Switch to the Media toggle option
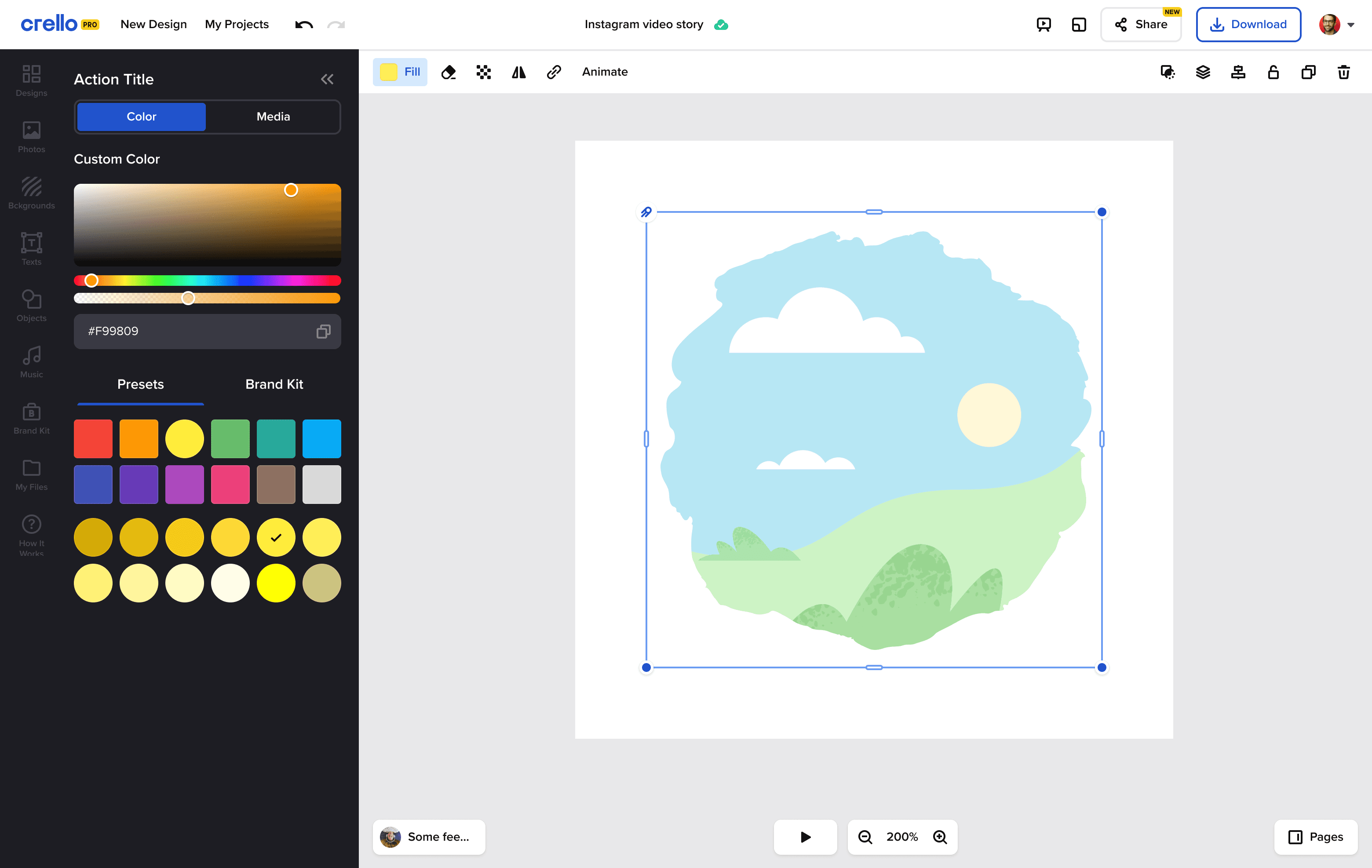This screenshot has height=868, width=1372. coord(273,117)
